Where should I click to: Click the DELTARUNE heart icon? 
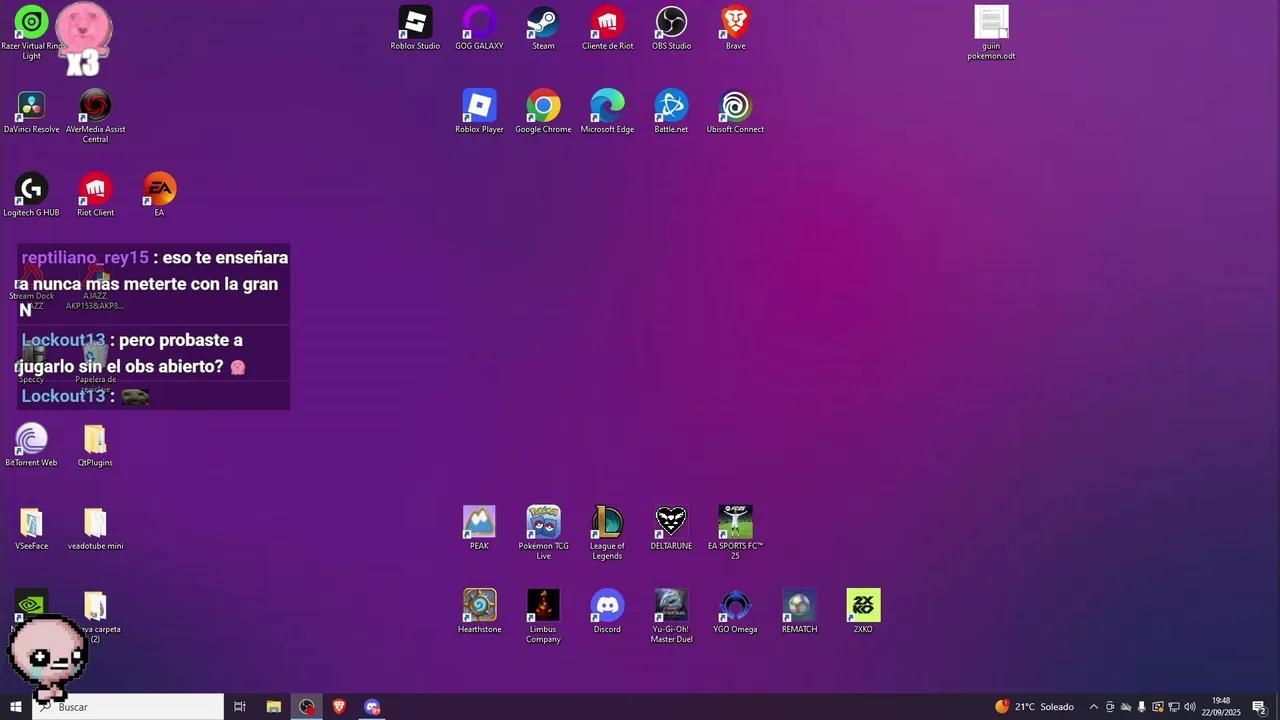(x=671, y=528)
